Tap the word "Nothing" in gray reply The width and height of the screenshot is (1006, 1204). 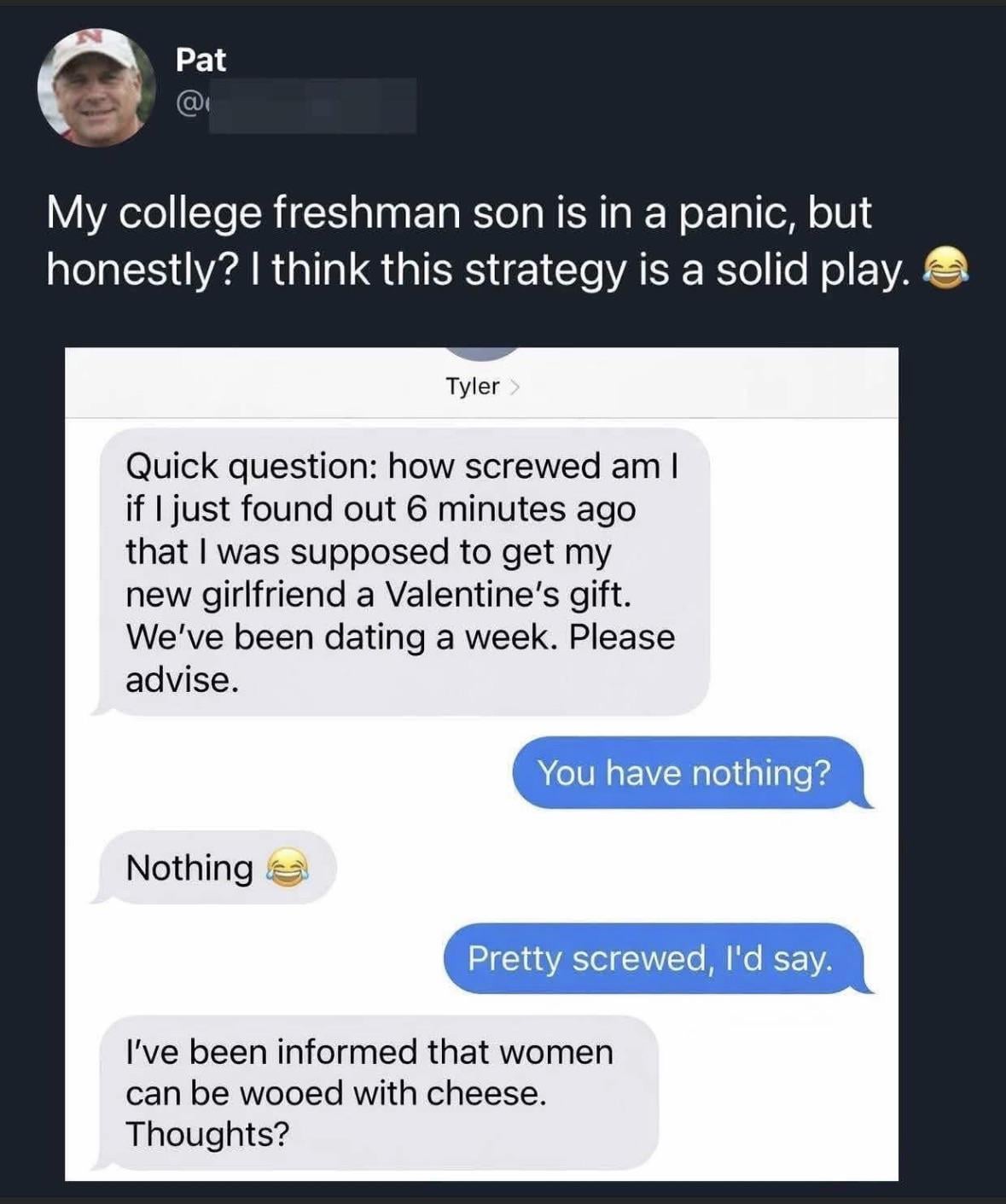tap(189, 868)
